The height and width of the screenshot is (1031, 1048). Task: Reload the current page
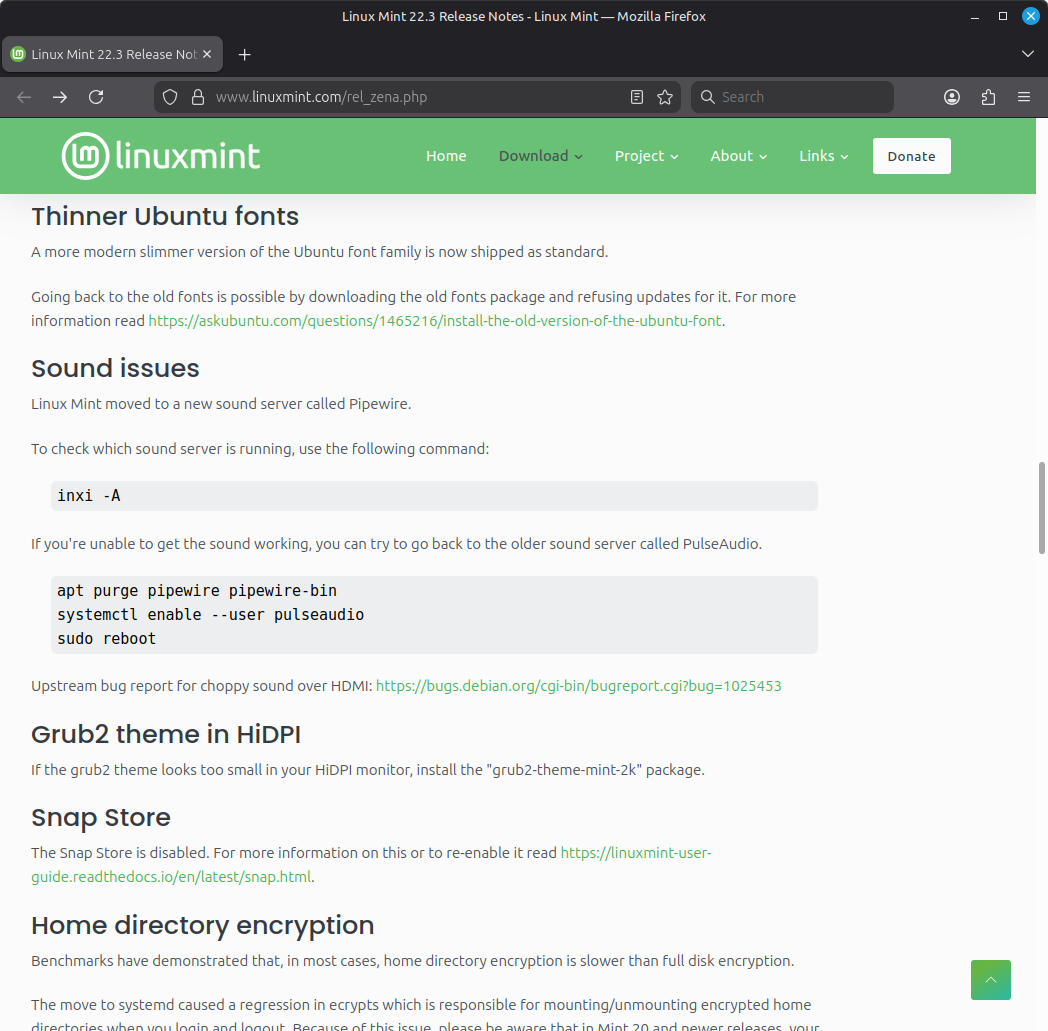point(96,97)
